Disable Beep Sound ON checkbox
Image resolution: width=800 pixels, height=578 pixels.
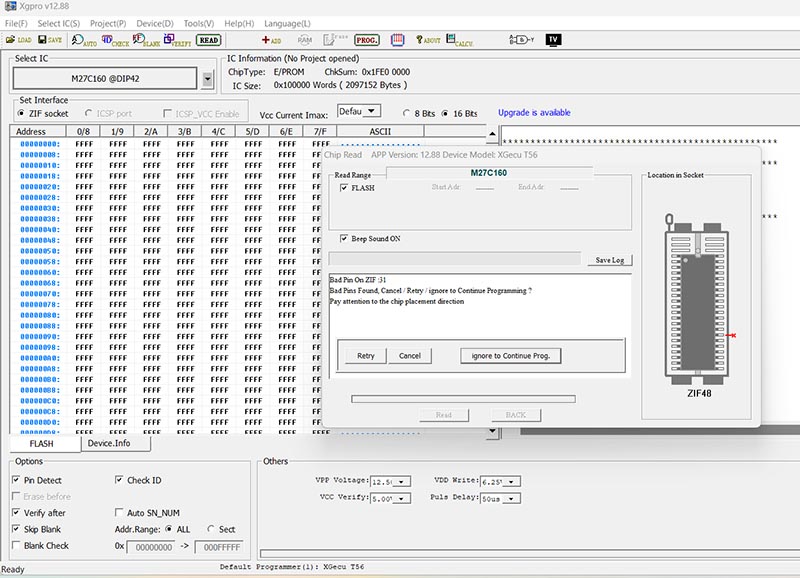point(344,239)
